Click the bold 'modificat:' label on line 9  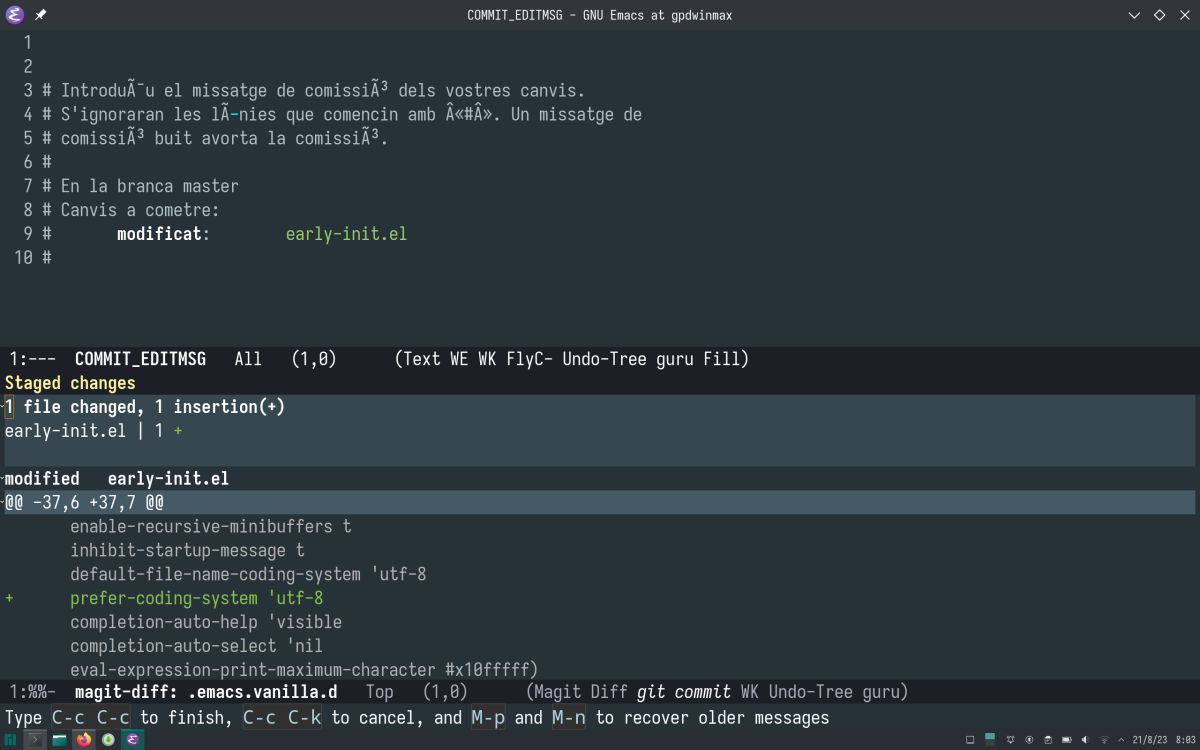coord(164,234)
